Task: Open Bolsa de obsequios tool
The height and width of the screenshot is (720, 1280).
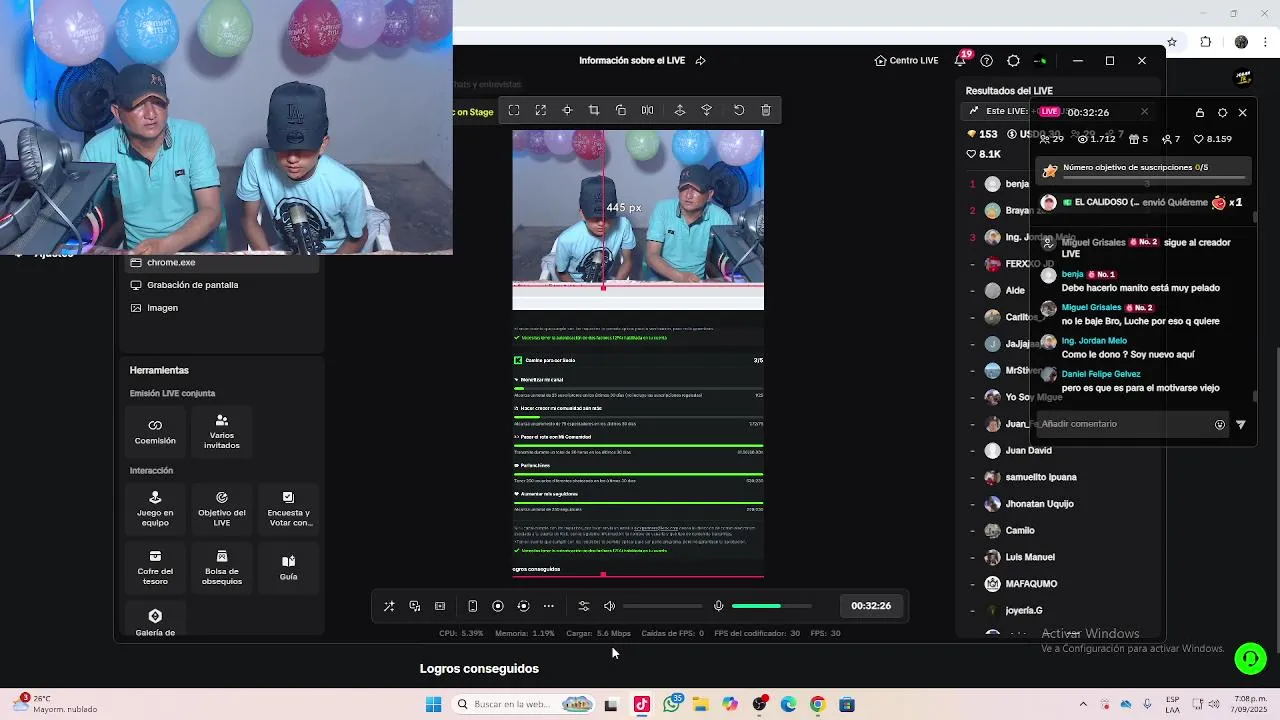Action: [222, 567]
